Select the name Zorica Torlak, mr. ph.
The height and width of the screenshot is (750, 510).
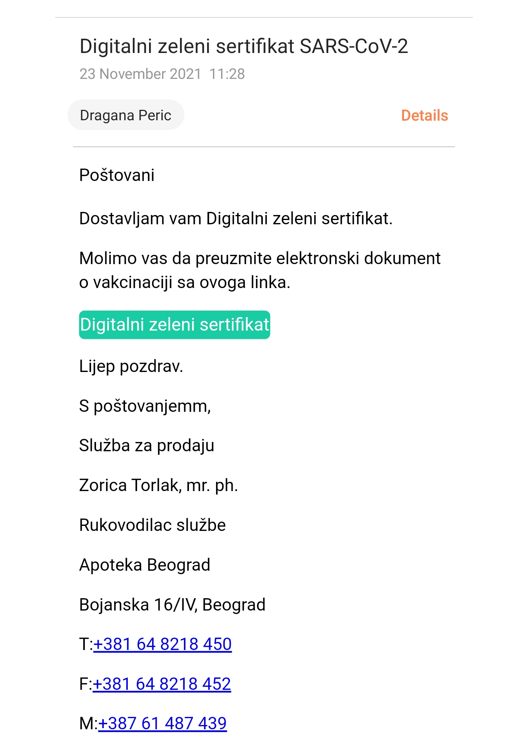pos(158,485)
